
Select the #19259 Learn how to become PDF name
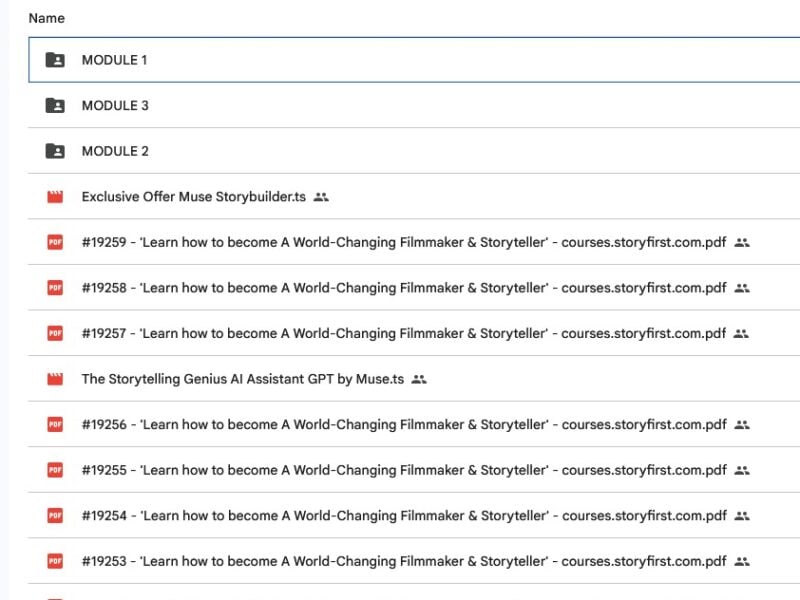(404, 242)
